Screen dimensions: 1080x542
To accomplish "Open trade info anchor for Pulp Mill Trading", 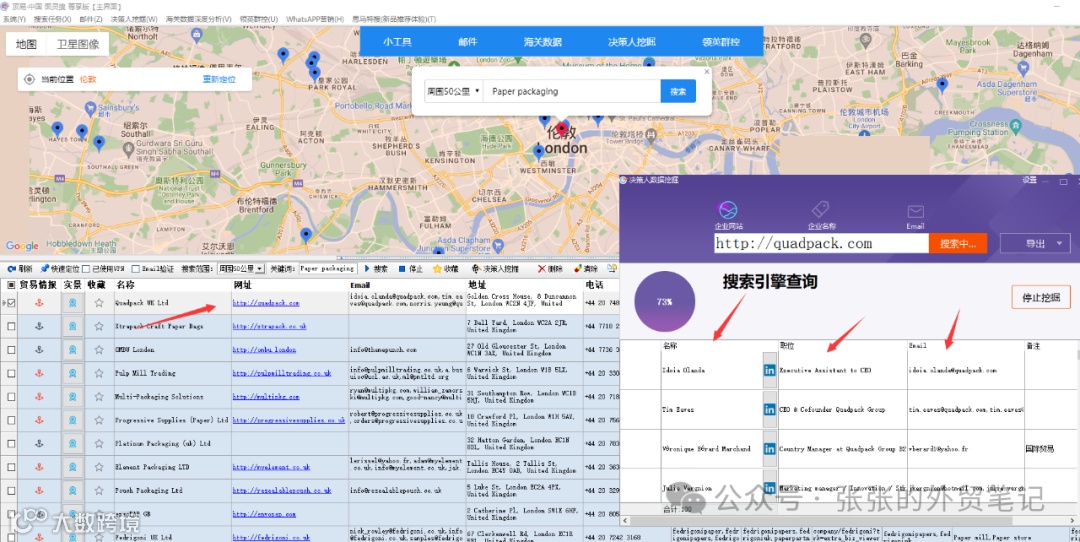I will point(39,373).
